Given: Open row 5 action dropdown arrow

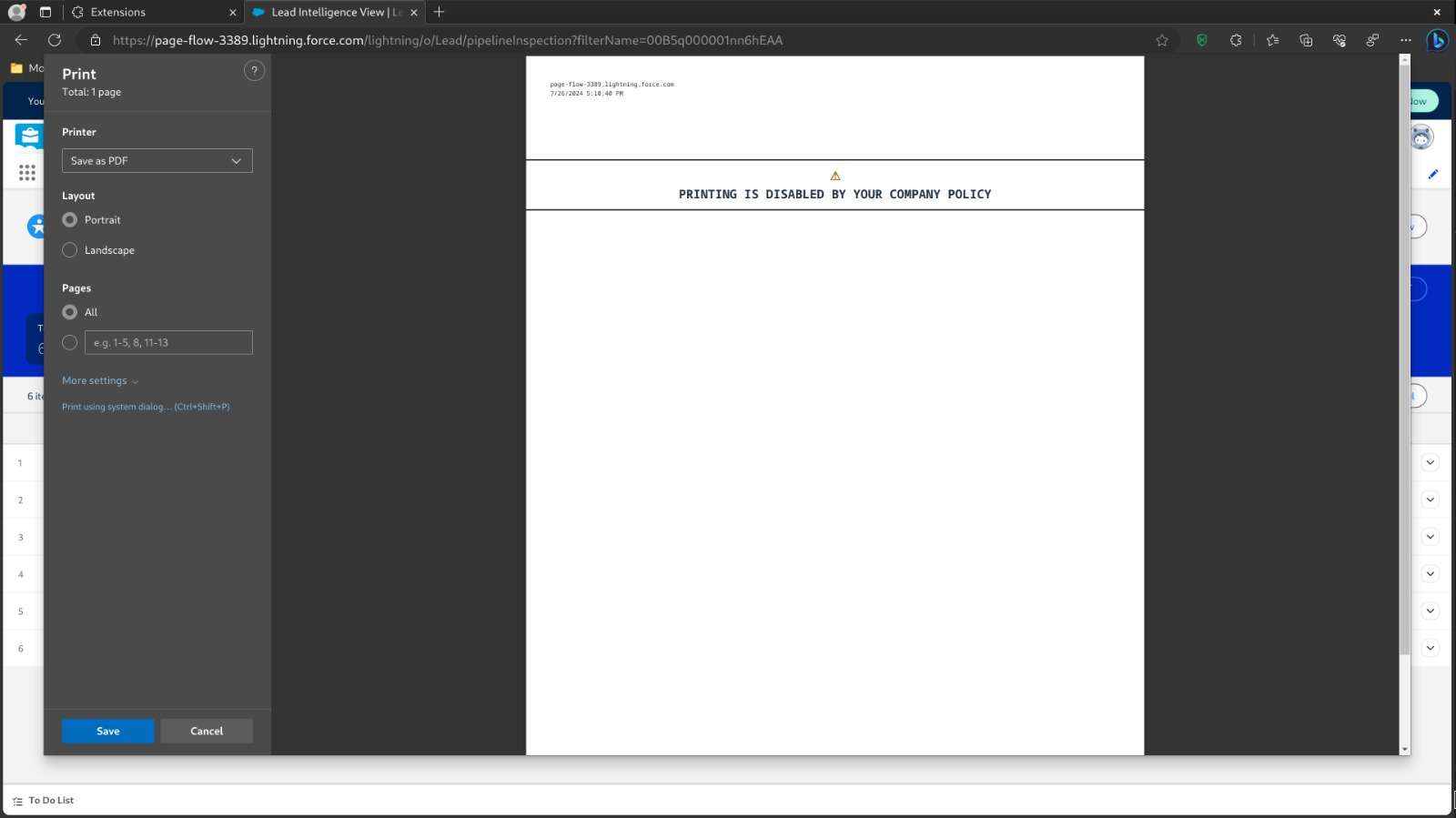Looking at the screenshot, I should [1430, 611].
